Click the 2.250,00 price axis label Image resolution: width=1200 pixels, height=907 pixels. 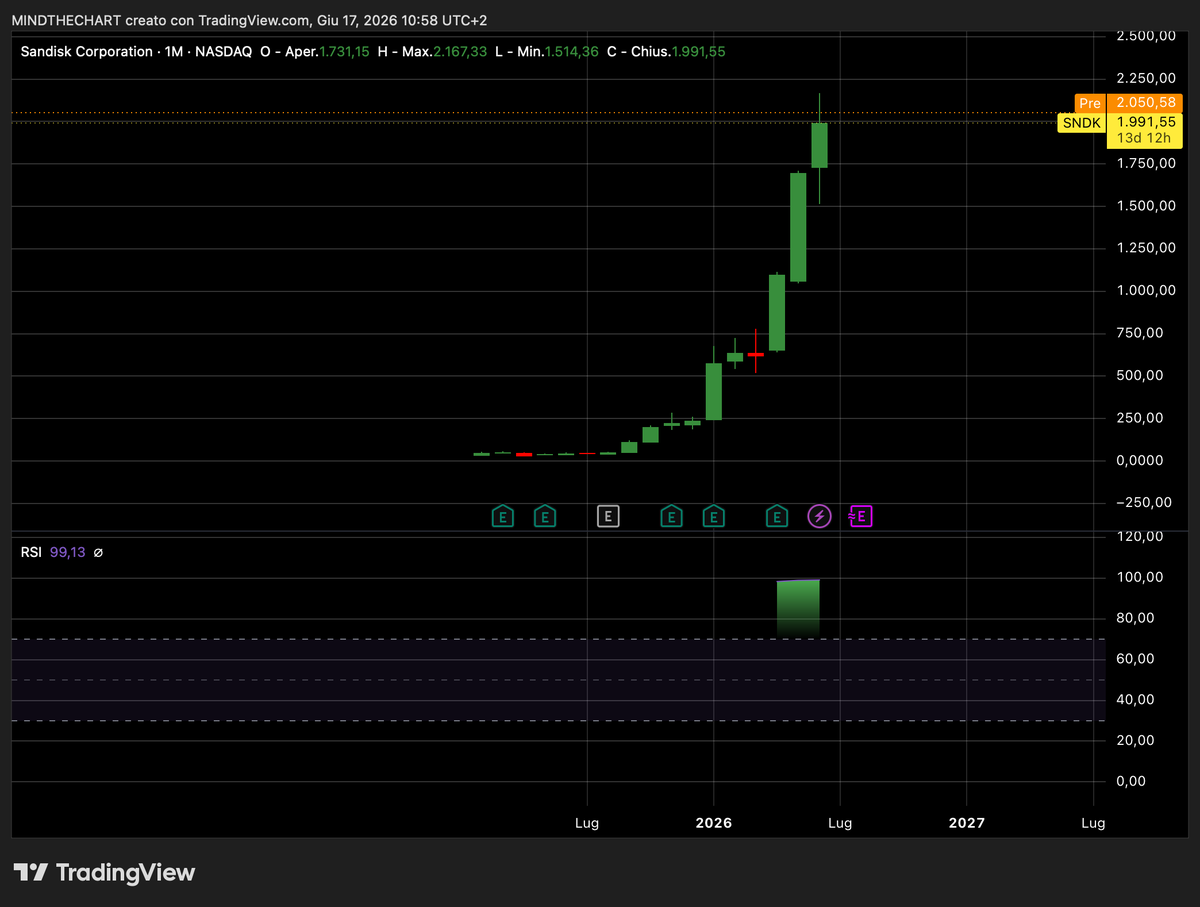(1146, 78)
